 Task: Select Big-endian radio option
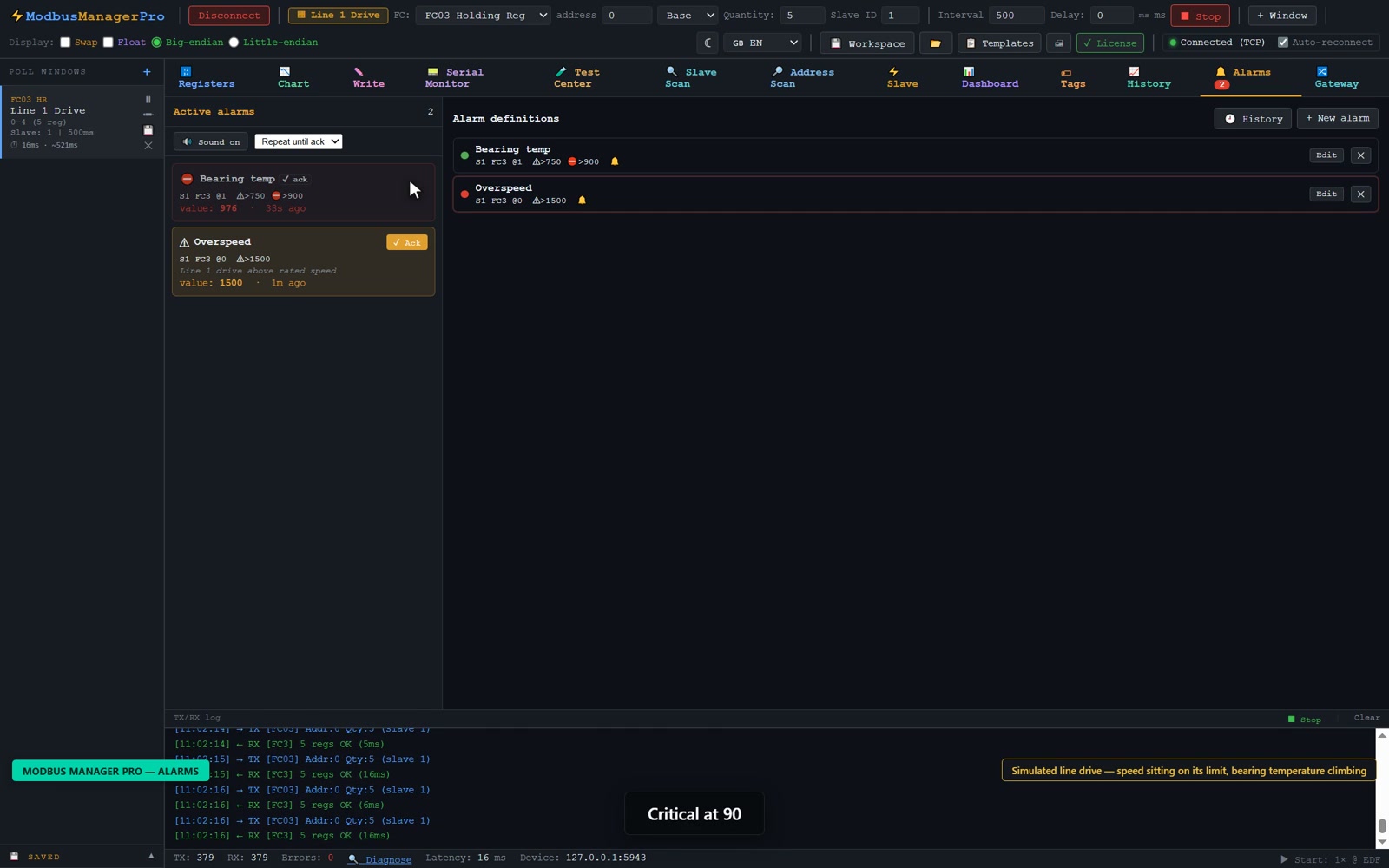coord(157,42)
